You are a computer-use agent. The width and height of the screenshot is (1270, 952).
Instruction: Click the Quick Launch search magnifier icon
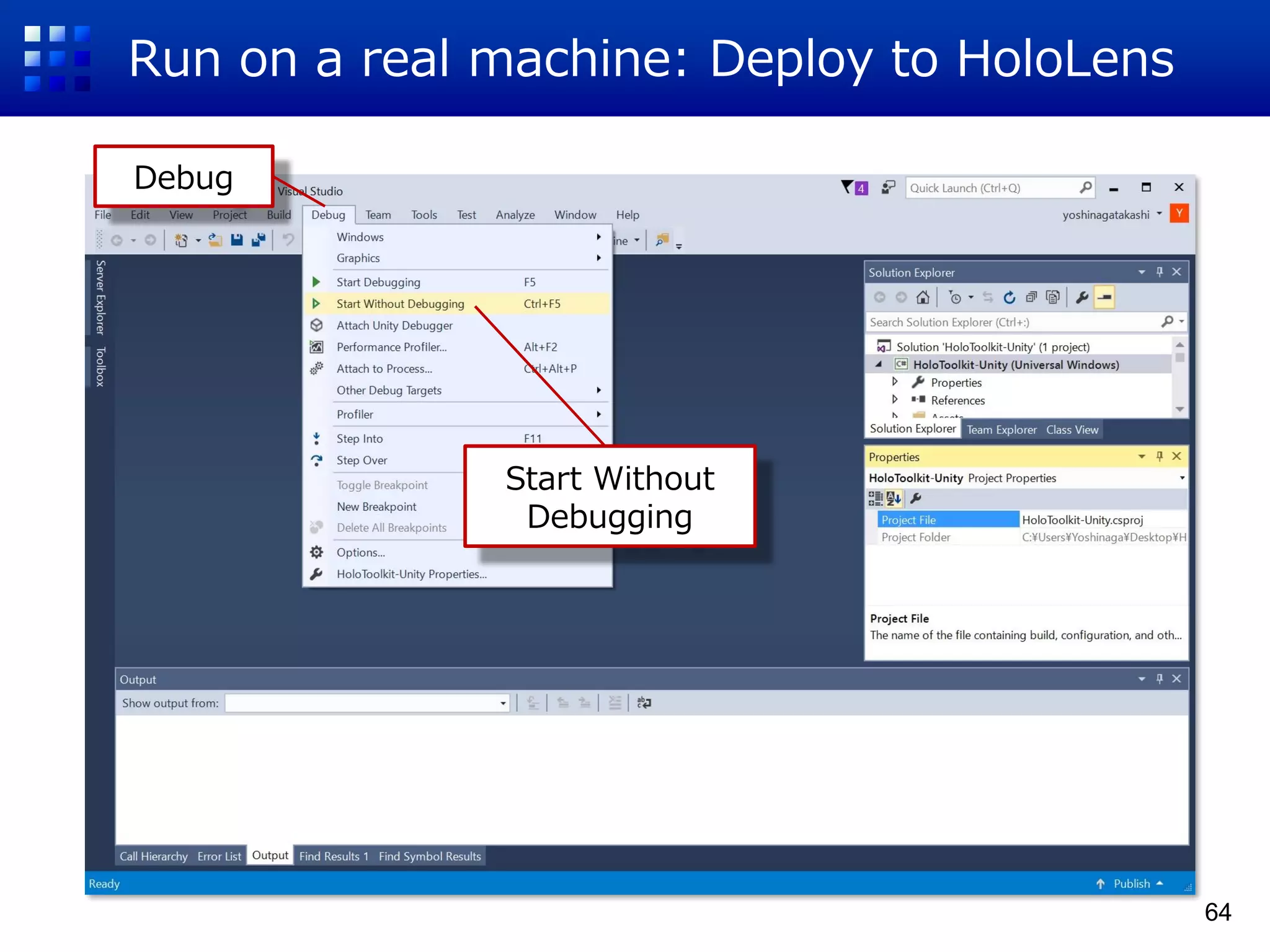pos(1085,188)
